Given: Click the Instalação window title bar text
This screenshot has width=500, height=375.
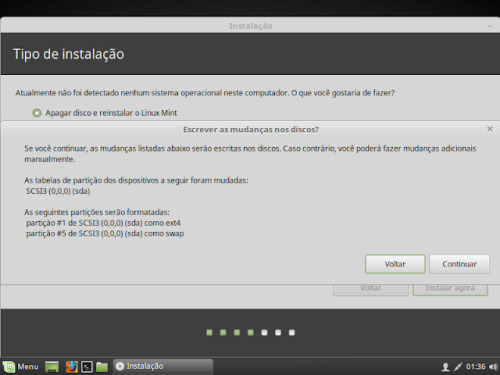Looking at the screenshot, I should tap(251, 26).
